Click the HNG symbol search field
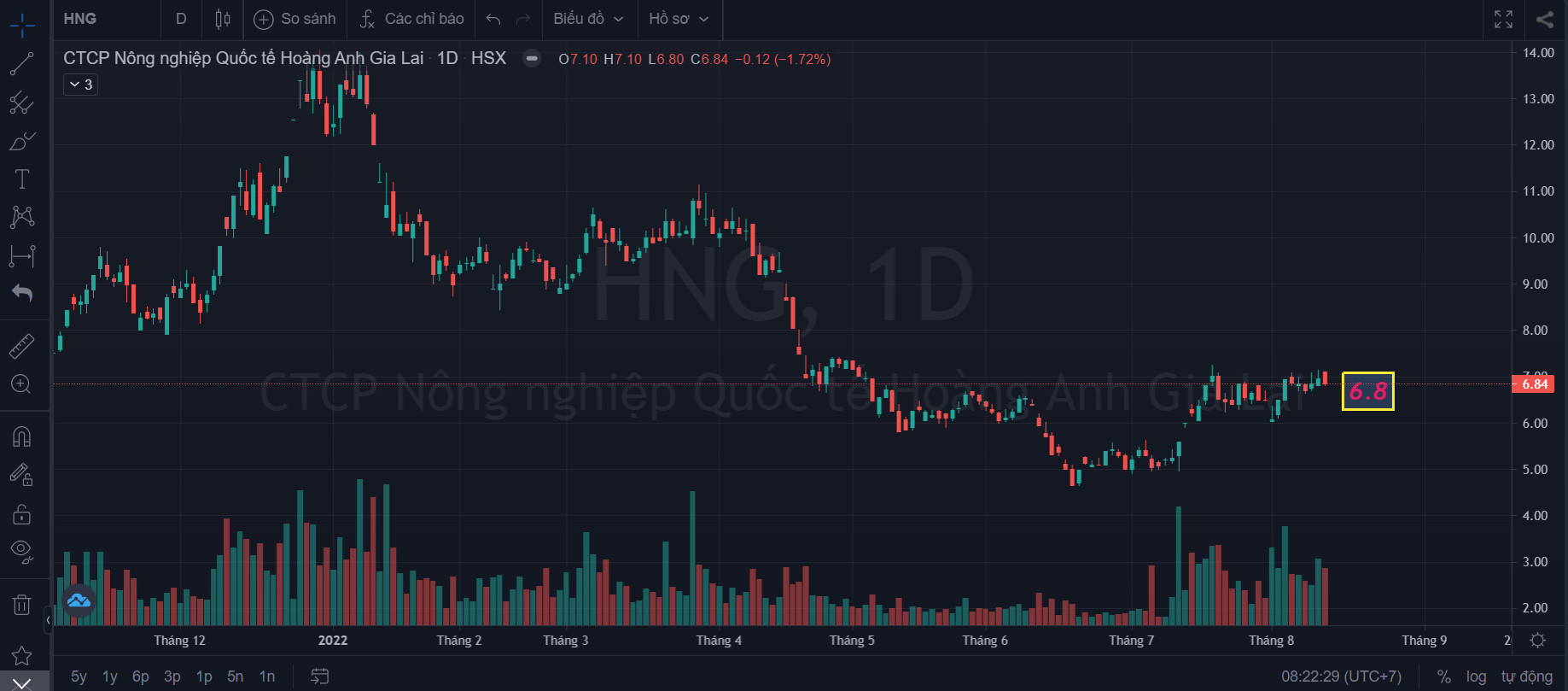This screenshot has width=1568, height=691. pyautogui.click(x=102, y=19)
